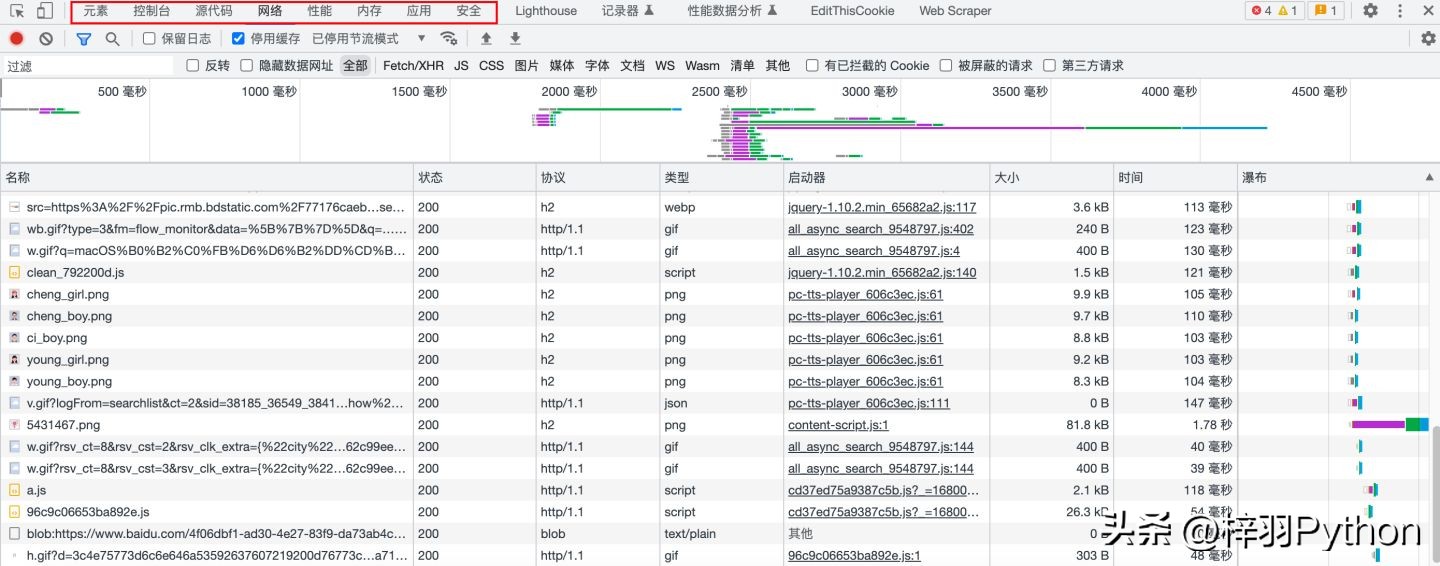Open the Web Scraper tab
Image resolution: width=1440 pixels, height=566 pixels.
(x=955, y=11)
